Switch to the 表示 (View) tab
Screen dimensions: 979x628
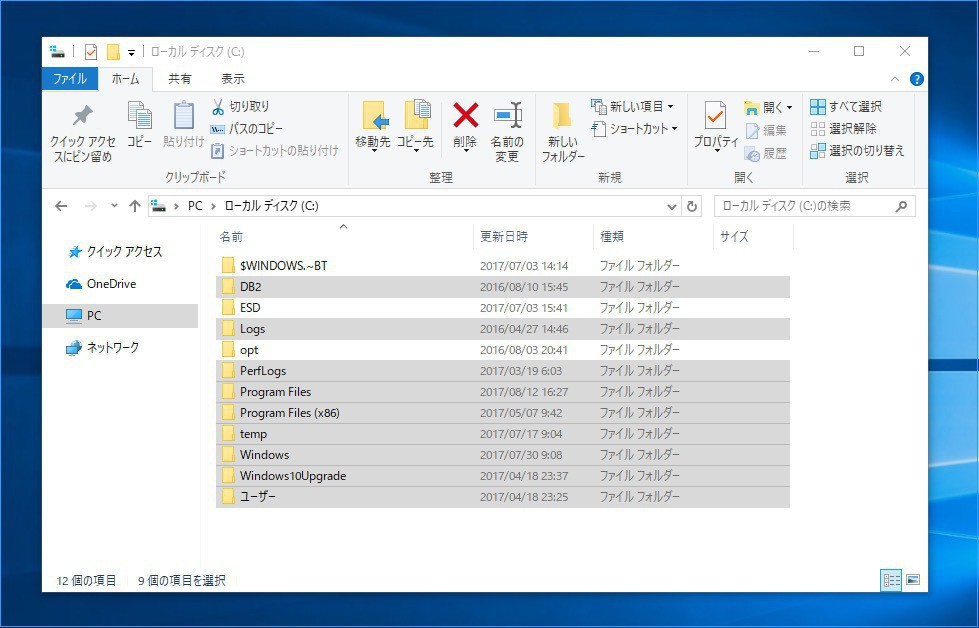click(232, 79)
